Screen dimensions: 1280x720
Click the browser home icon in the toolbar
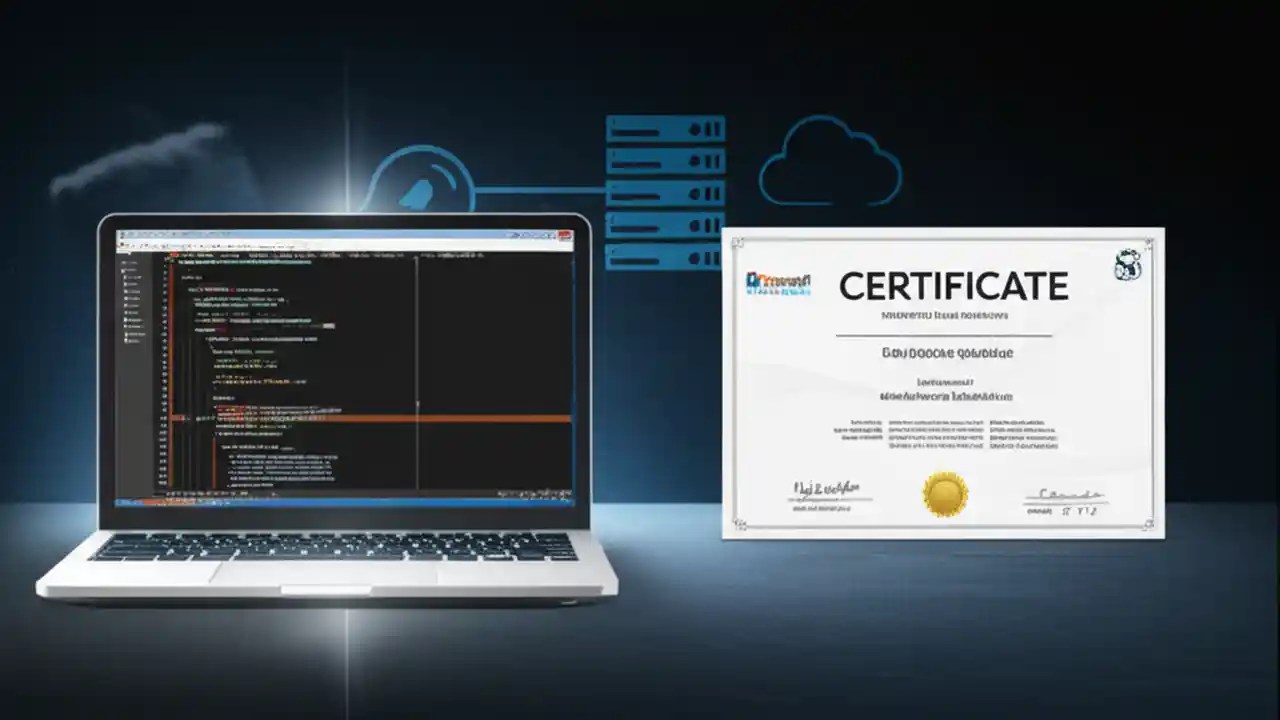pyautogui.click(x=200, y=247)
